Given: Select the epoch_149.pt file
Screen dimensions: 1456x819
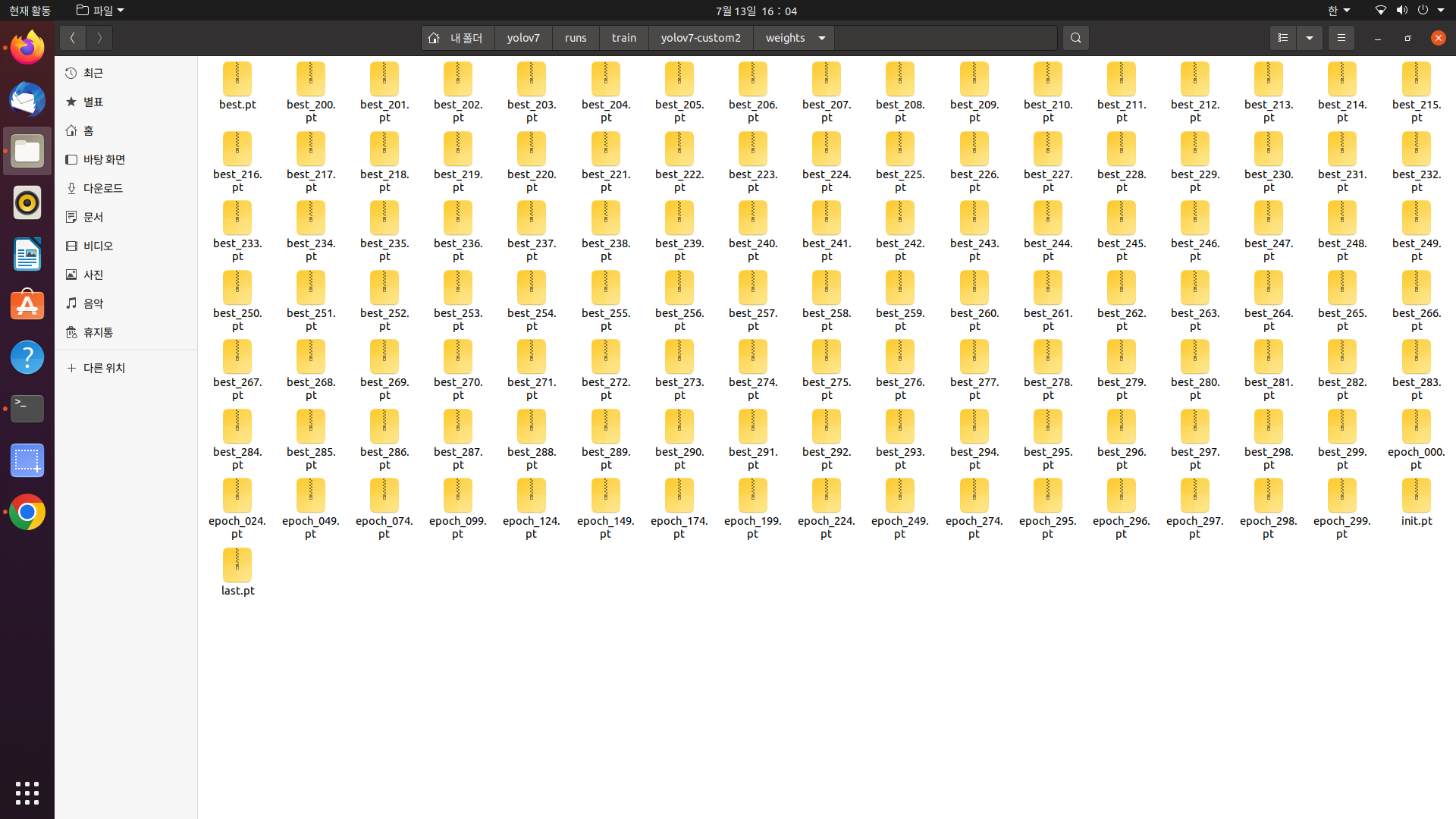Looking at the screenshot, I should coord(605,509).
